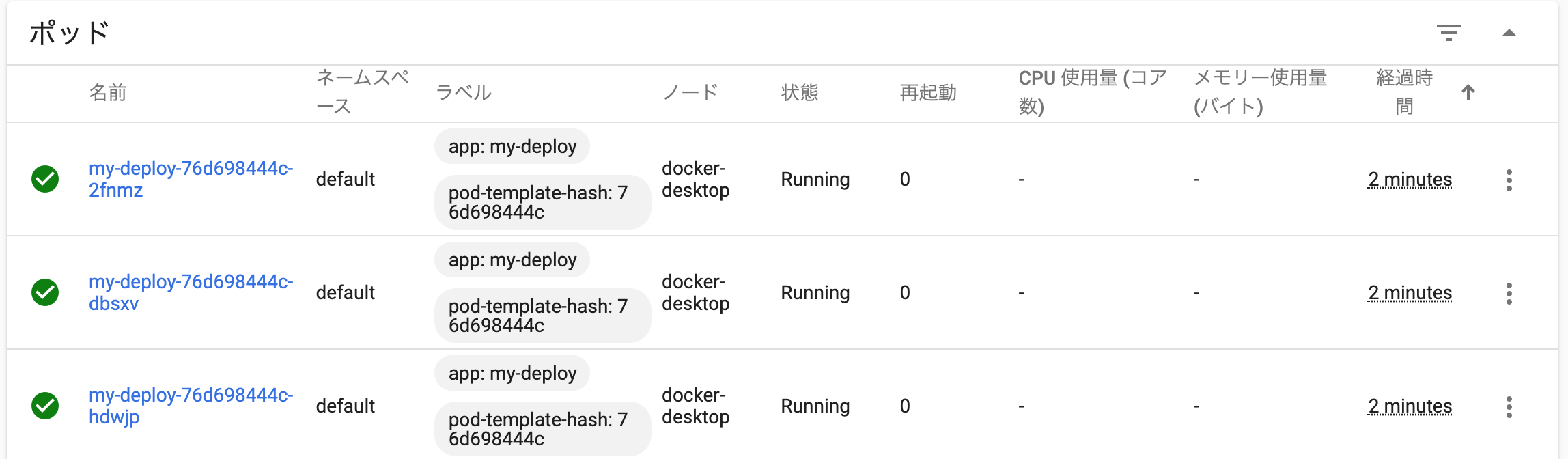Toggle sort arrow next to 経過時間 column
Image resolution: width=1568 pixels, height=459 pixels.
[x=1468, y=92]
